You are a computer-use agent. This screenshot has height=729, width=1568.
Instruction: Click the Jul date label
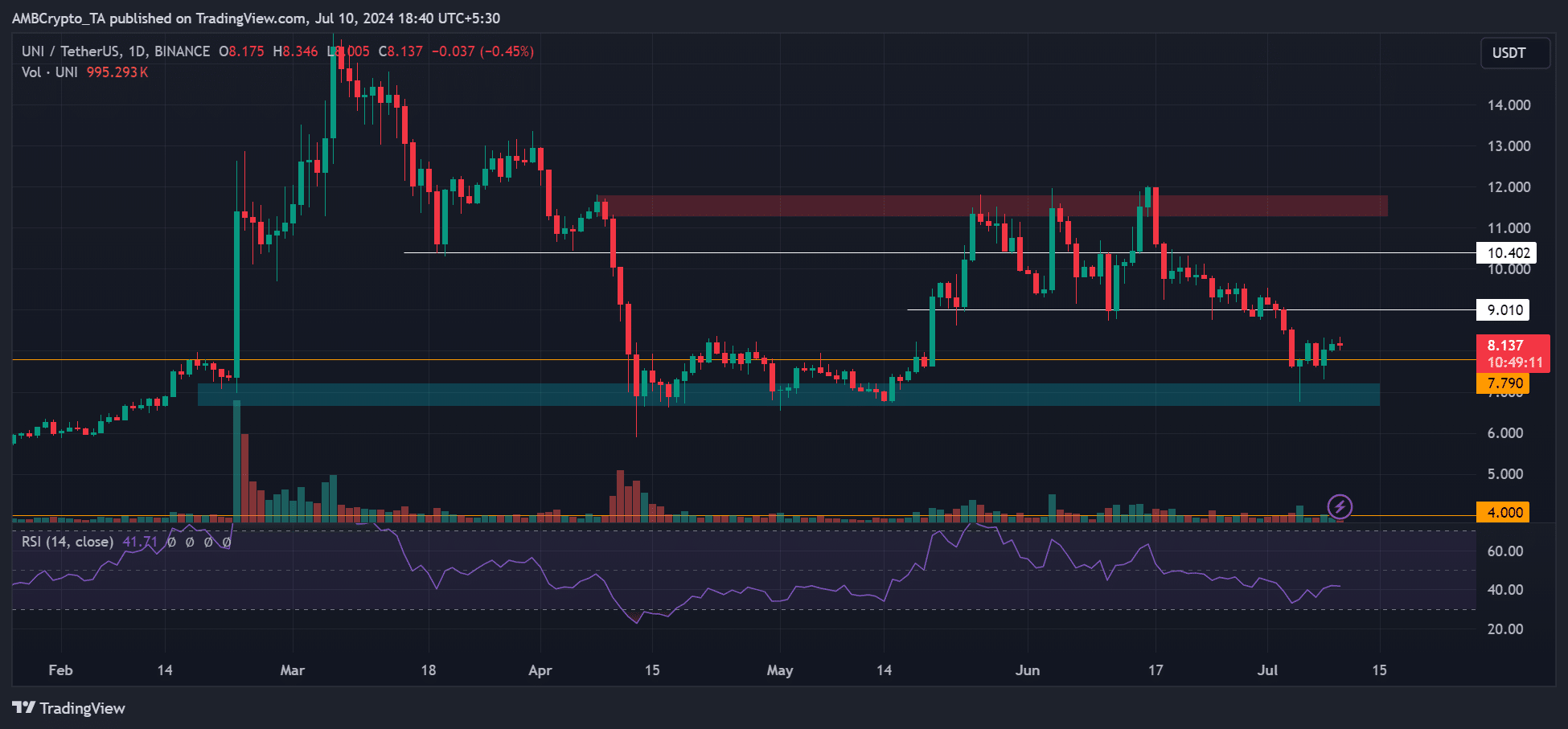(1268, 670)
